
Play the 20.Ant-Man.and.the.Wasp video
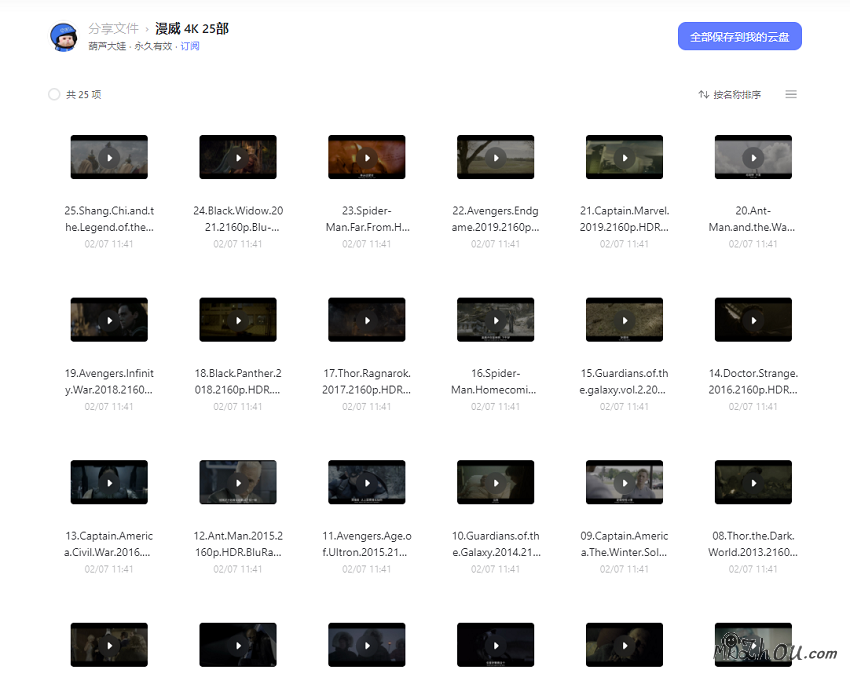click(753, 157)
